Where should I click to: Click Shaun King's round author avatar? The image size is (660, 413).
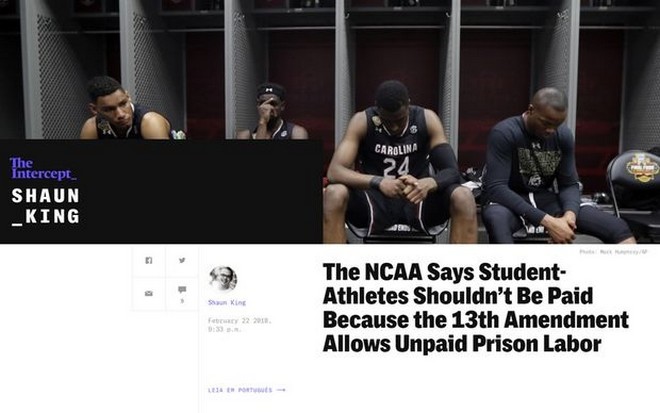point(223,279)
